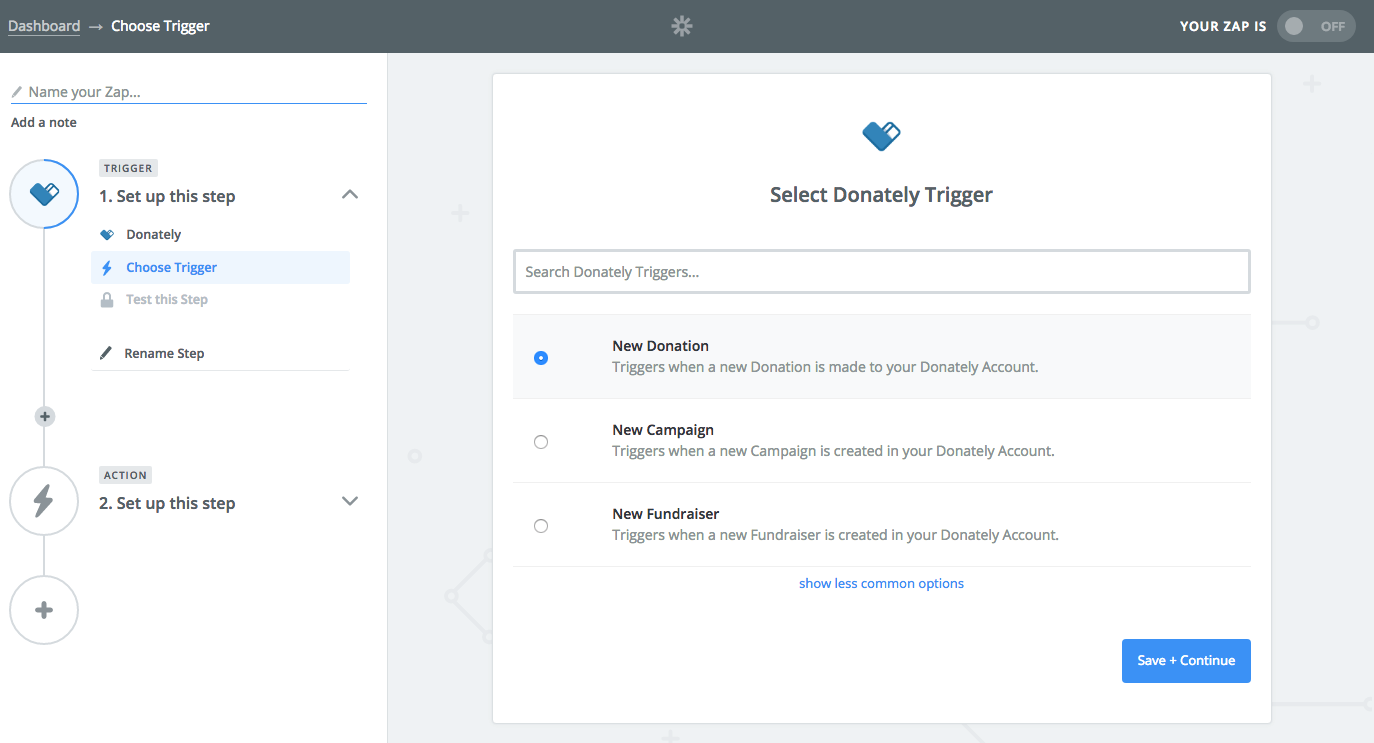Click Add a note
The image size is (1374, 743).
(44, 122)
